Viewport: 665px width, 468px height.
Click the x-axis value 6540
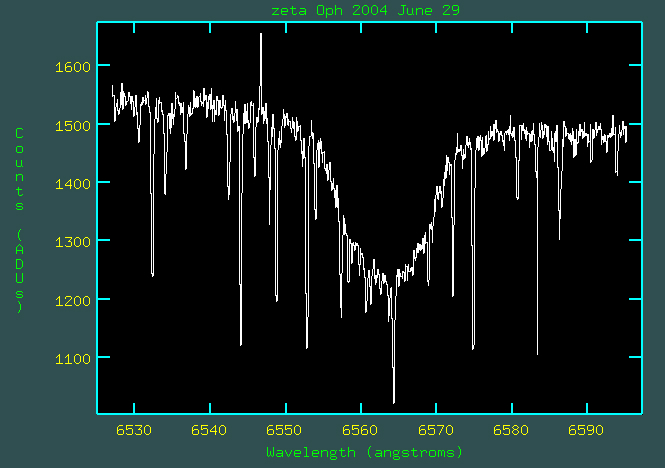pyautogui.click(x=209, y=430)
